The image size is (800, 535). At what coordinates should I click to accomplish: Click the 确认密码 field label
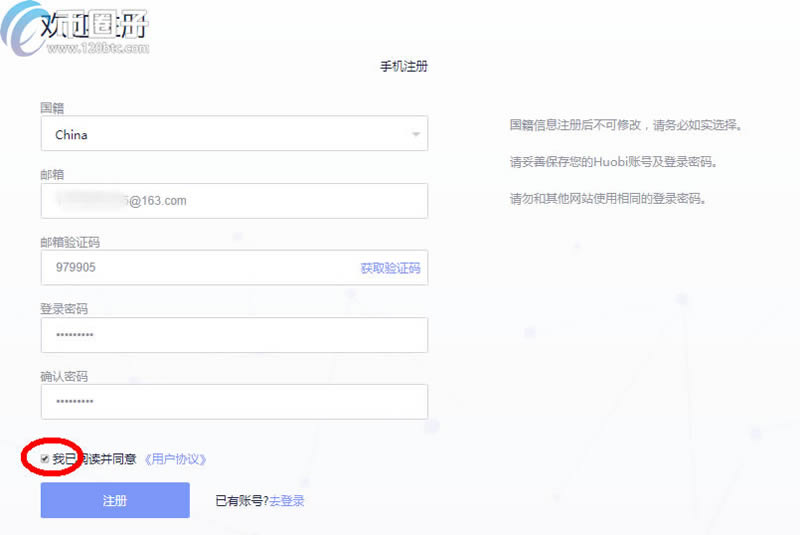[x=64, y=376]
